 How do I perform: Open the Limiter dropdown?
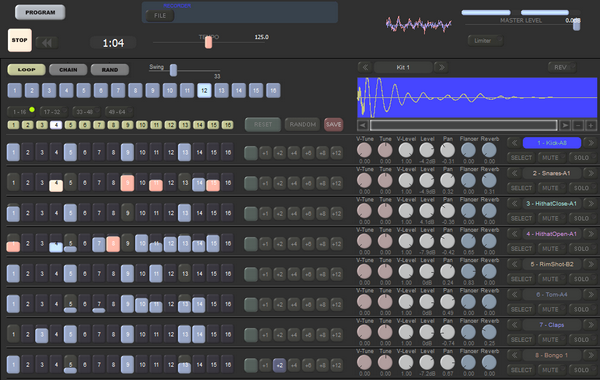tap(485, 41)
